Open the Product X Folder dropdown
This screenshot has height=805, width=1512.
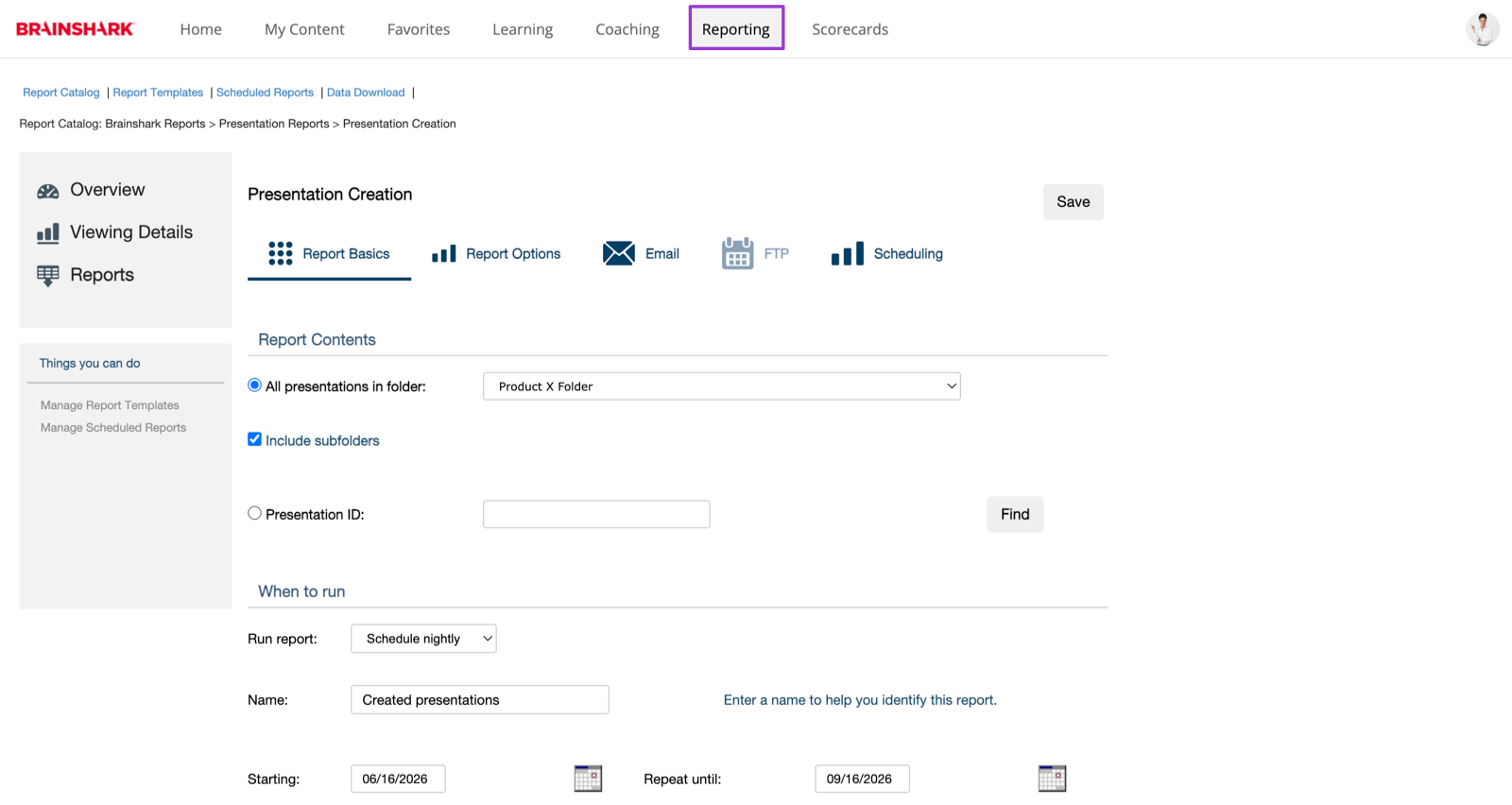coord(722,386)
